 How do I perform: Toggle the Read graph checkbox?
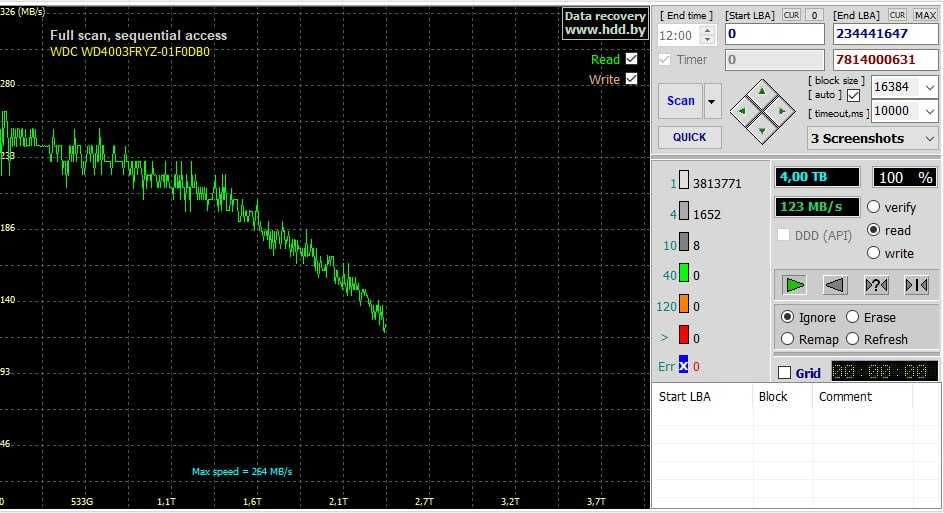[631, 58]
